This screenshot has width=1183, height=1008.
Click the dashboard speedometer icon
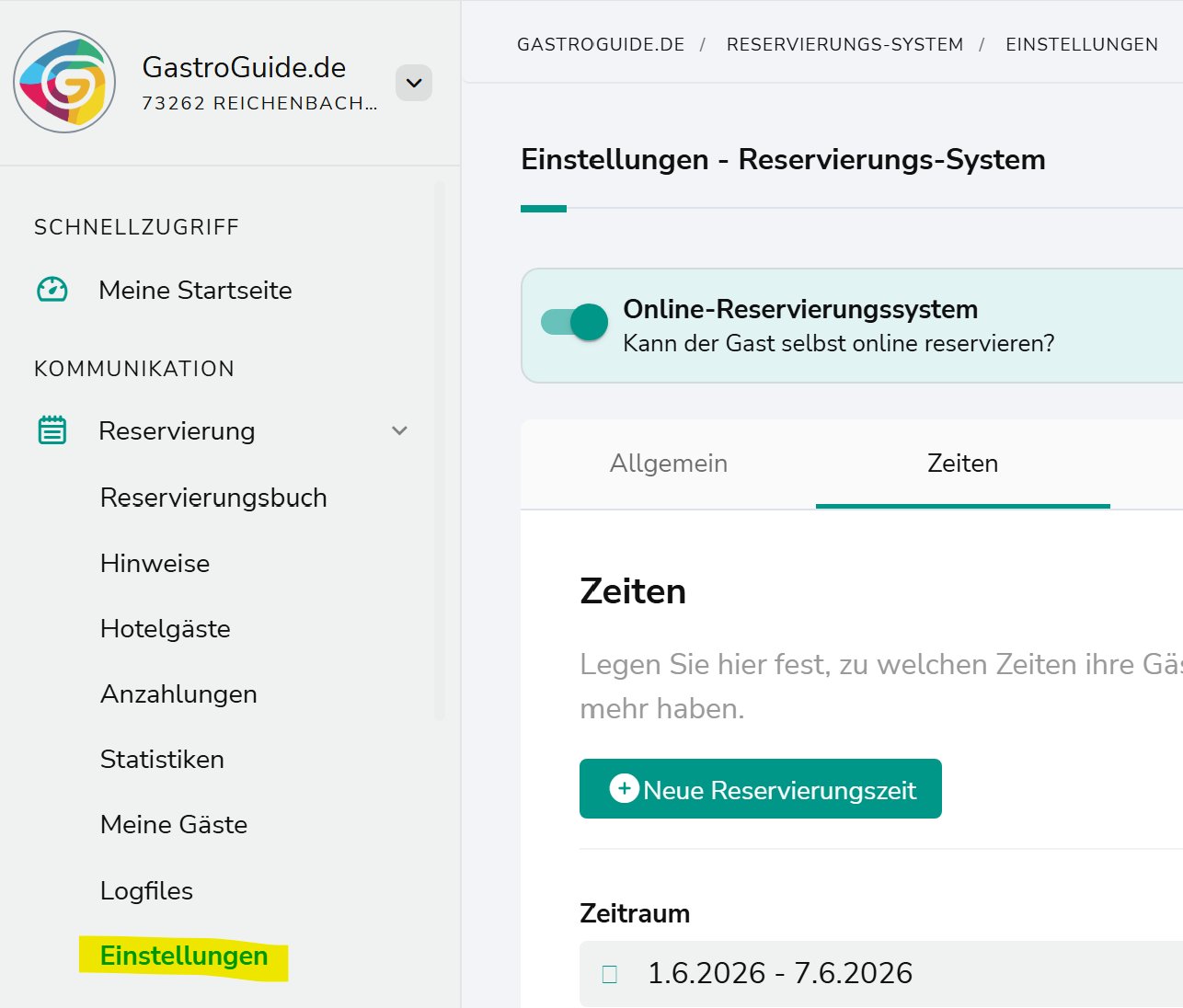[52, 290]
